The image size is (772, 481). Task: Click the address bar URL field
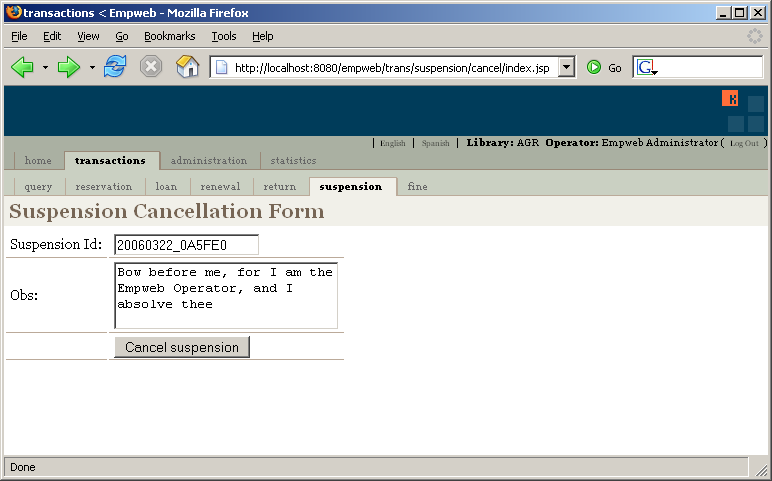[392, 67]
